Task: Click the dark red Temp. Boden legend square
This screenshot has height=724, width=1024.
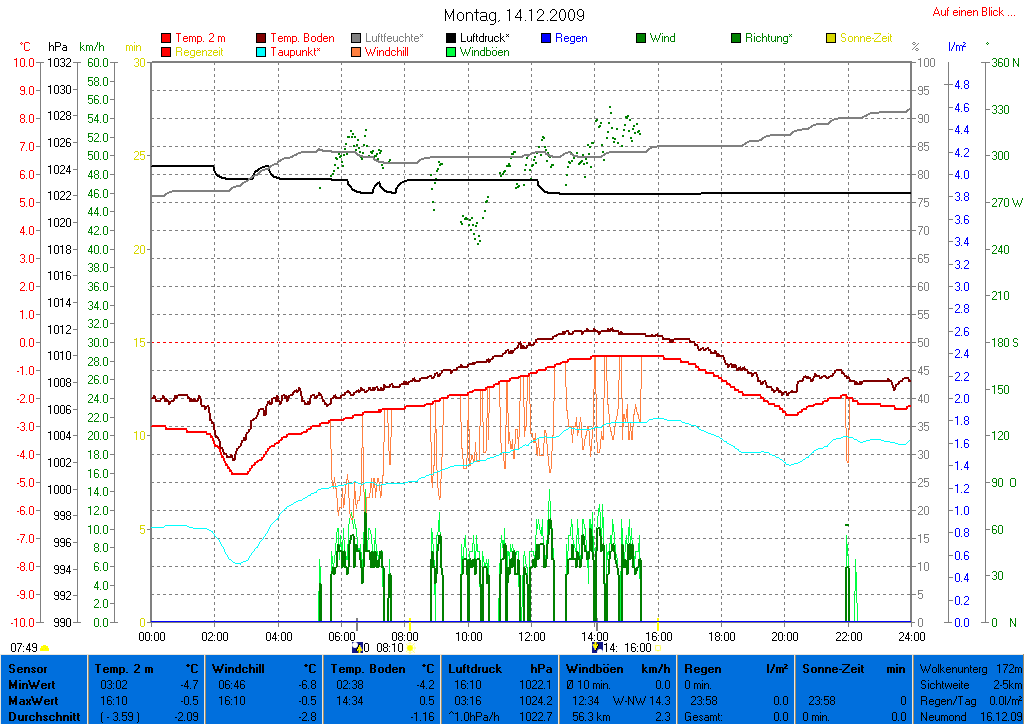Action: click(262, 38)
